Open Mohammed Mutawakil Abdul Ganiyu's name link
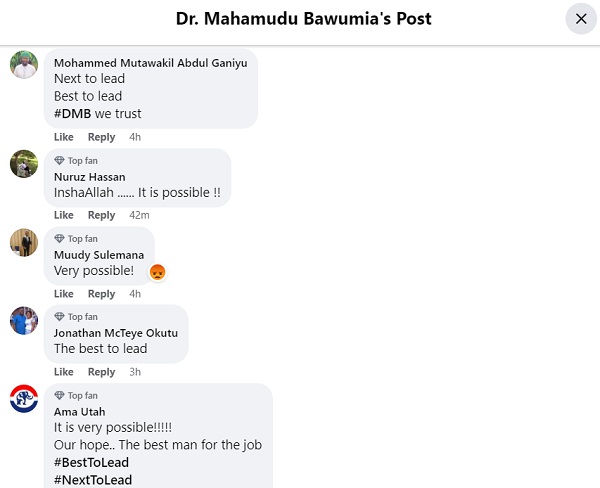This screenshot has height=488, width=600. coord(152,62)
